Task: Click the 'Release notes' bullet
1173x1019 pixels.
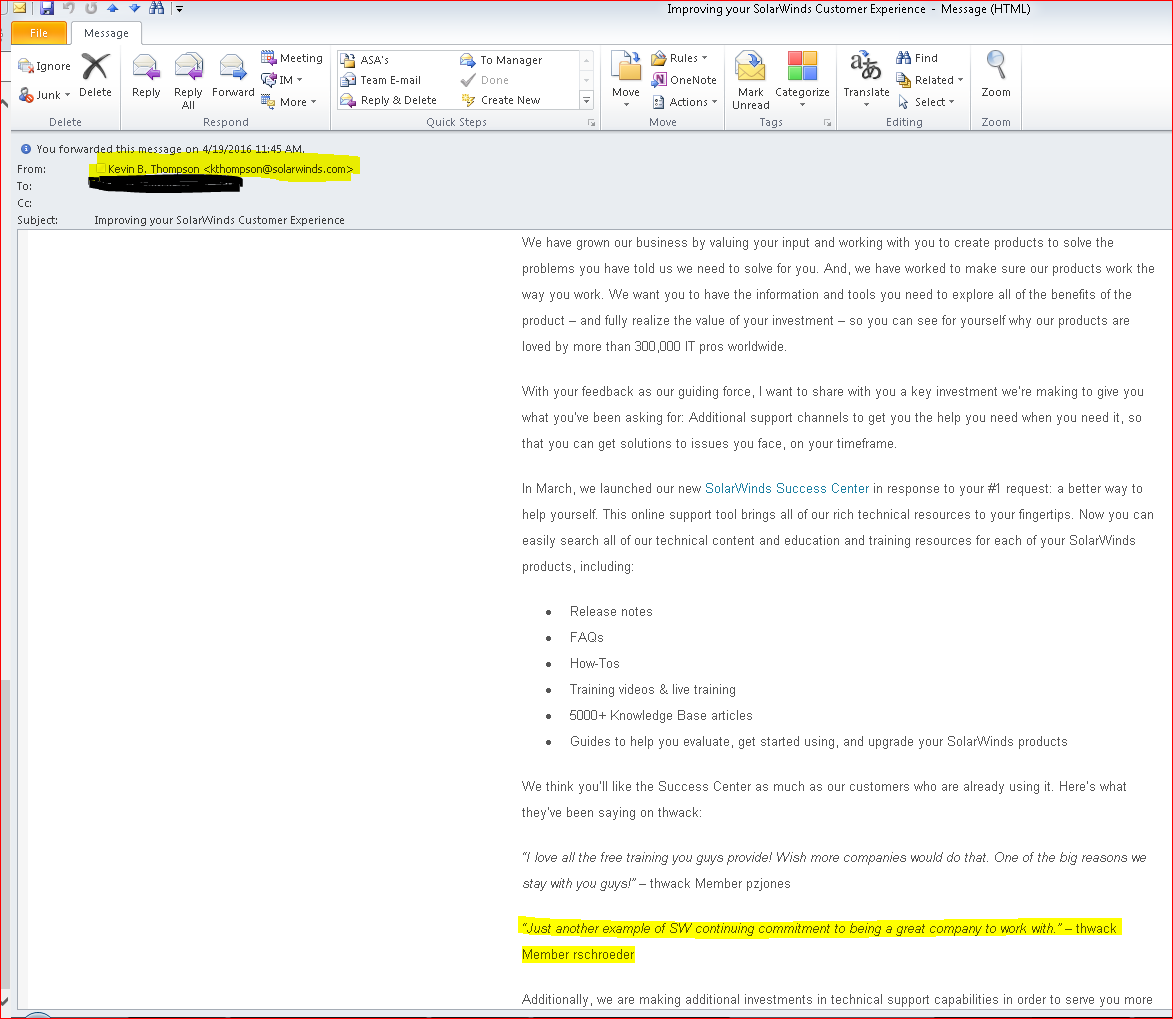Action: [x=610, y=611]
